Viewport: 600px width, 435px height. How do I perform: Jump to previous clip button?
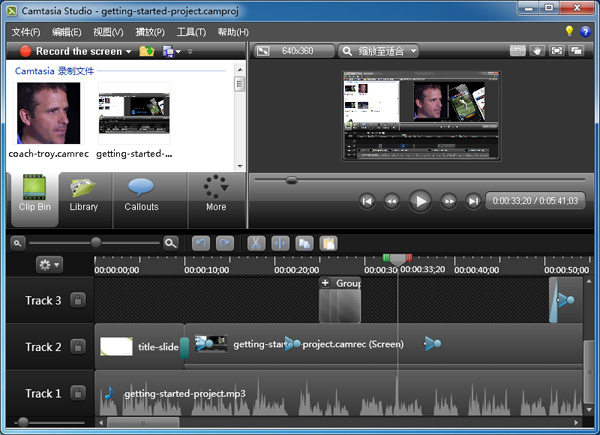367,201
